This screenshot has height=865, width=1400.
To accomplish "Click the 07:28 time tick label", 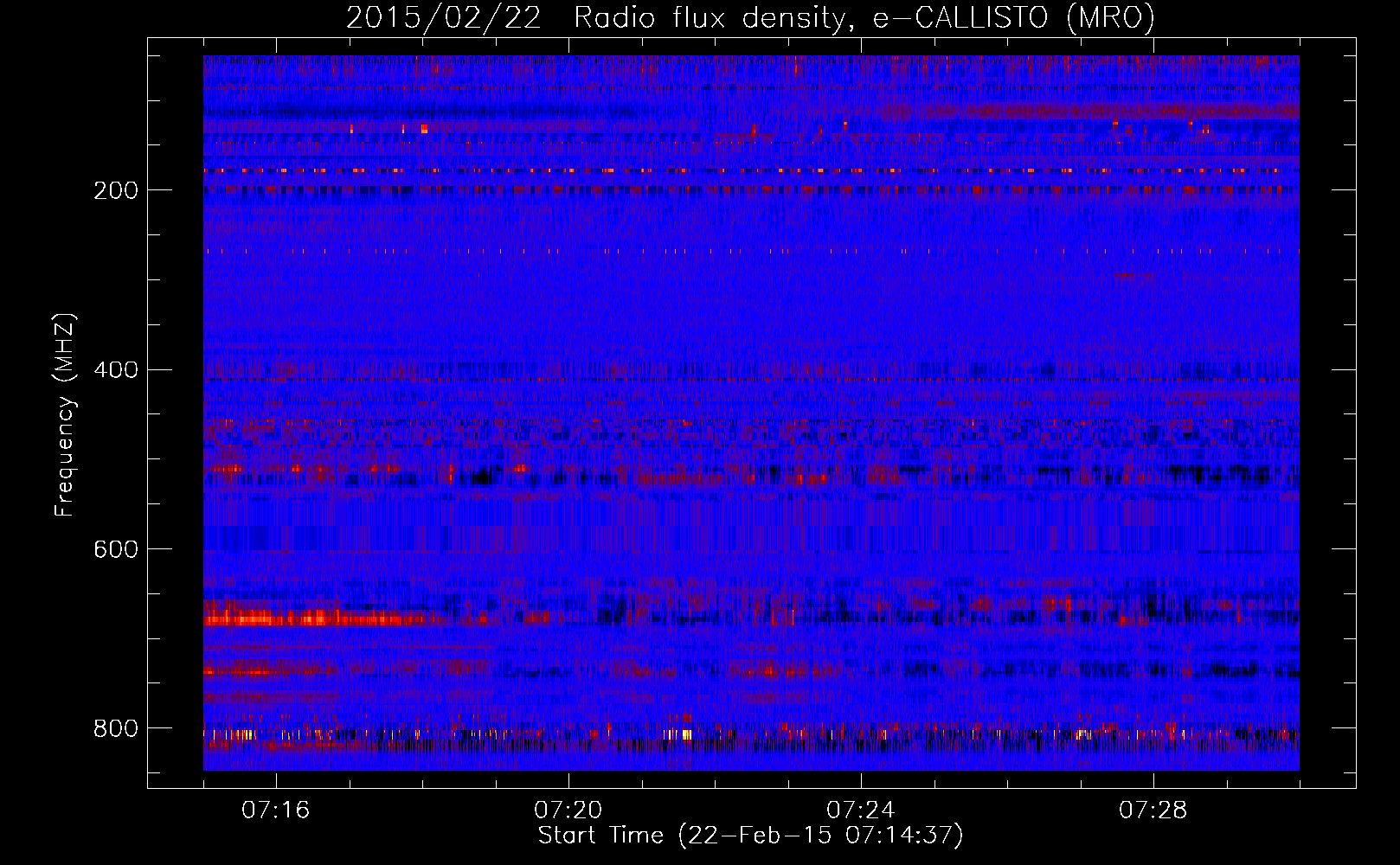I will click(1153, 811).
